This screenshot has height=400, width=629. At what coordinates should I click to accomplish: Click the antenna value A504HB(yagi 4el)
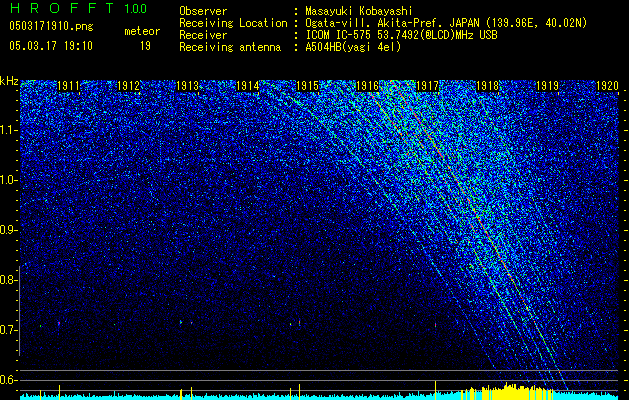point(353,47)
